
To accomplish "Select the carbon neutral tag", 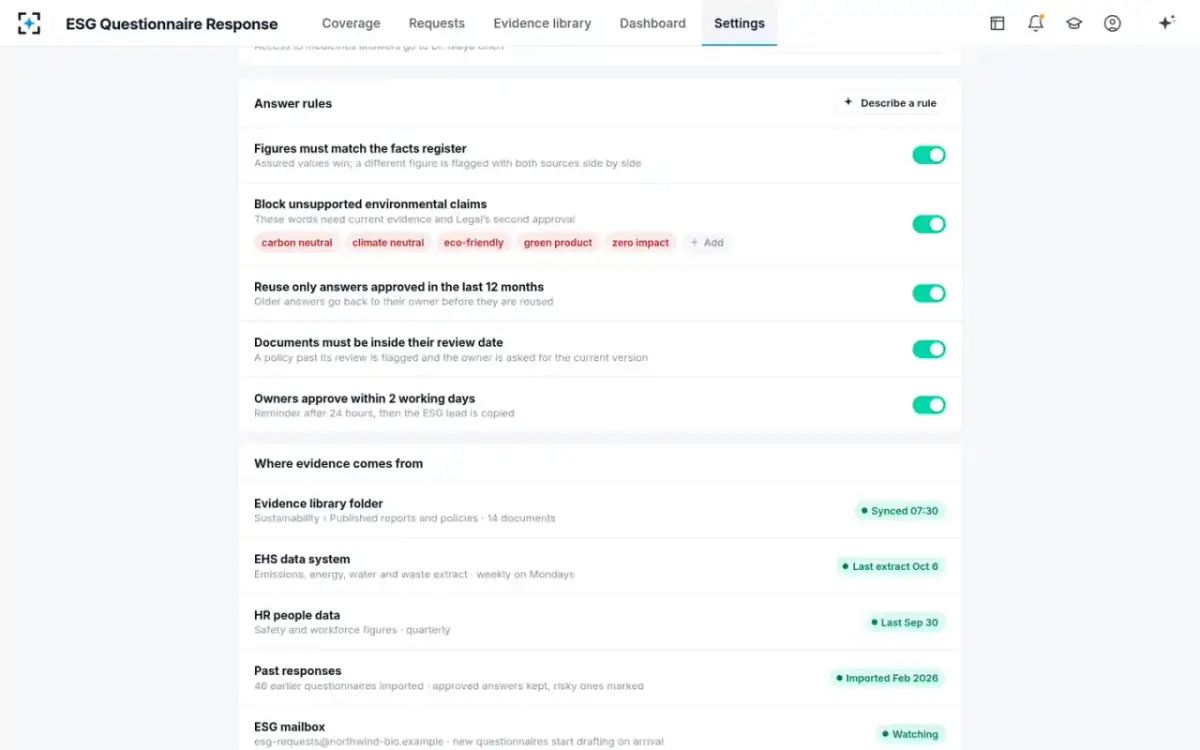I will 297,242.
